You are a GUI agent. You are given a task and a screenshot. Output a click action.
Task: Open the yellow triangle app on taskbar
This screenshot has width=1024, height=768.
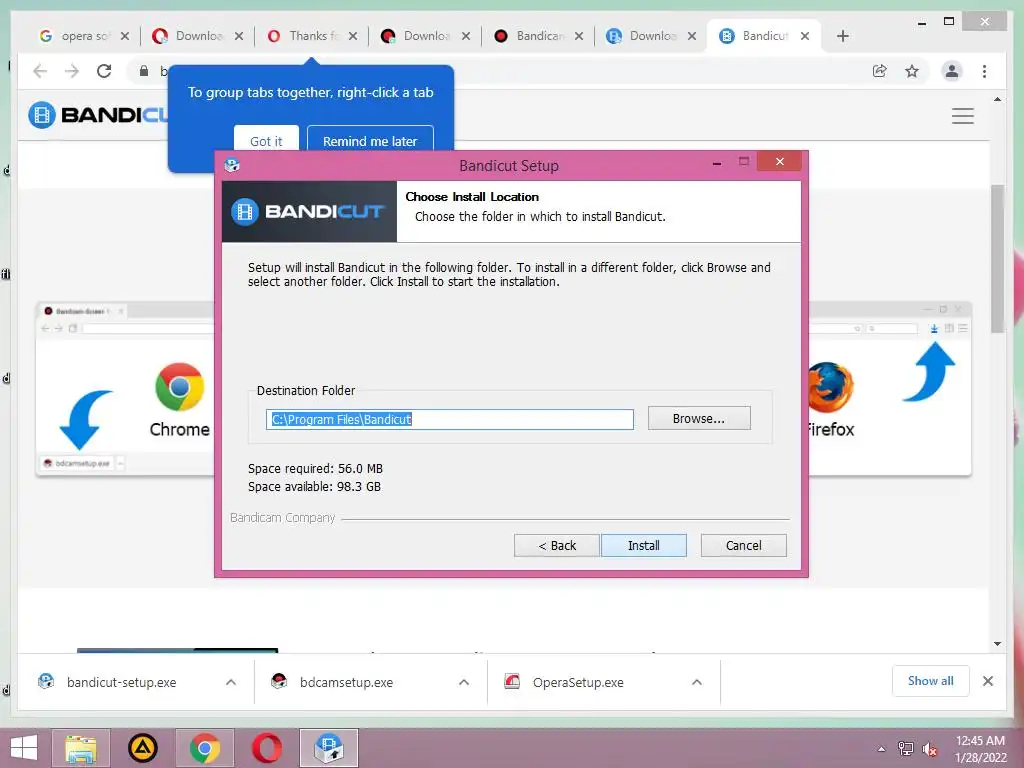142,748
